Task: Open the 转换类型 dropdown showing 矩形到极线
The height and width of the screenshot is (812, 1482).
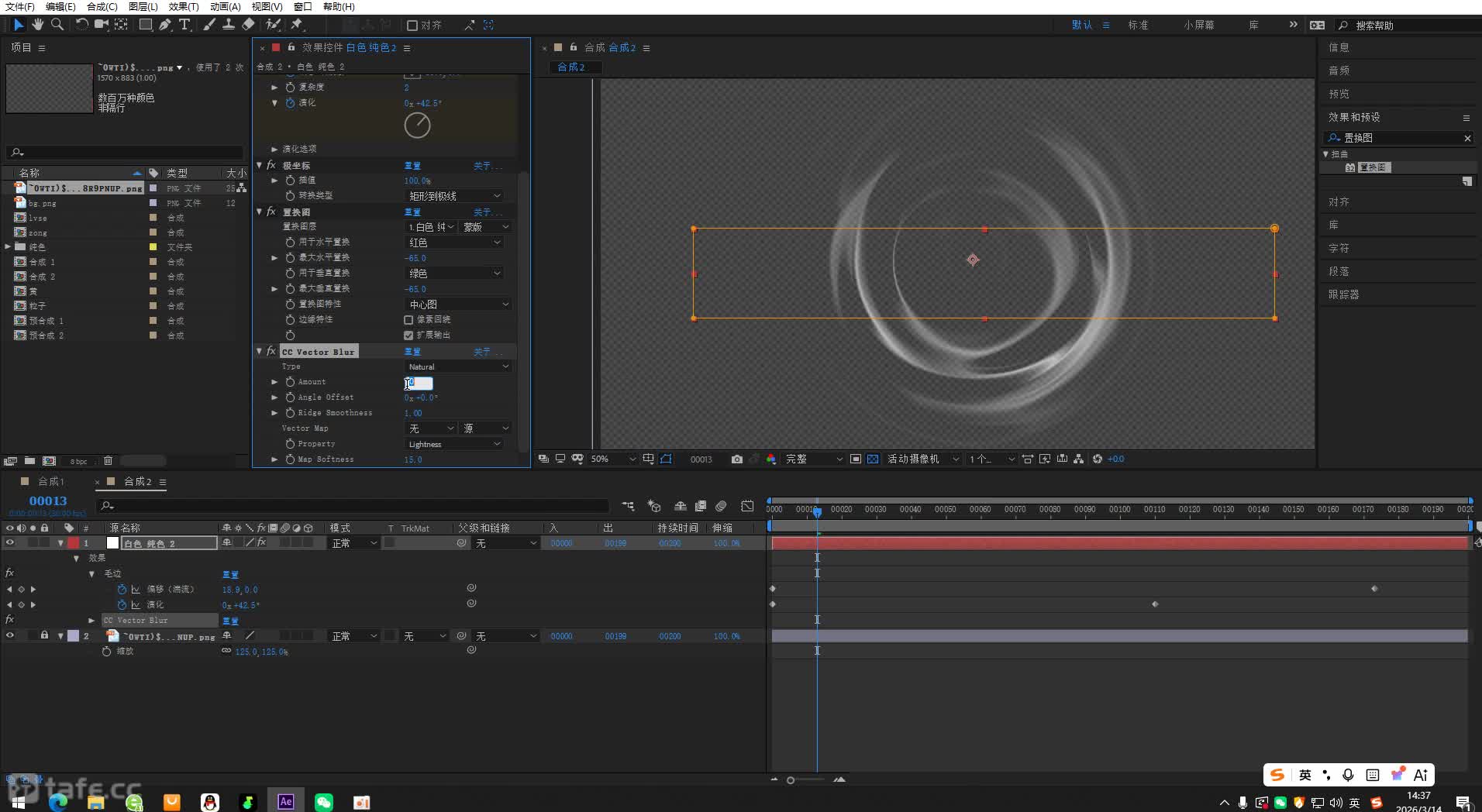Action: pos(454,196)
